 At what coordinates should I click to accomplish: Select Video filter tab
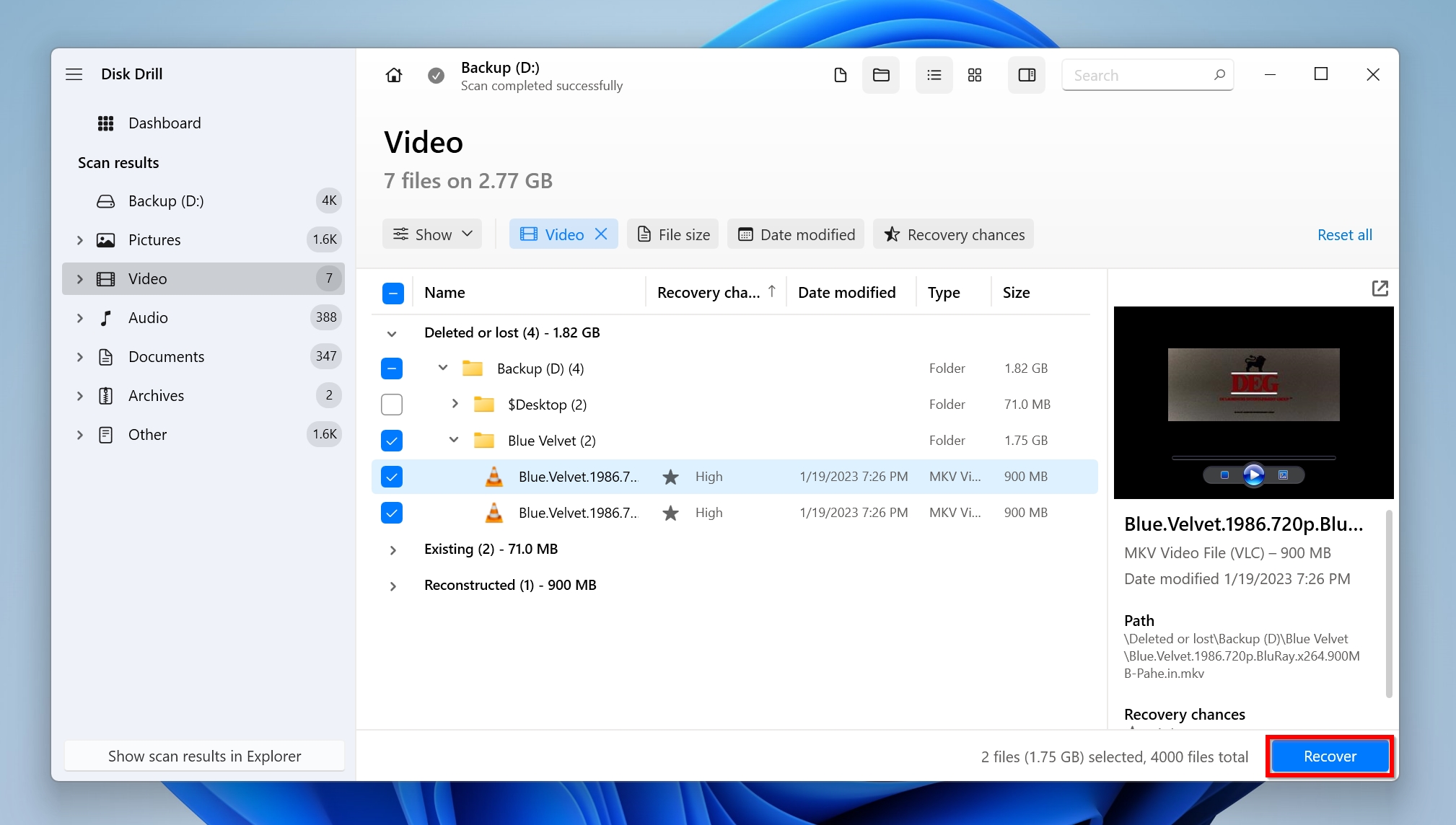(x=563, y=234)
